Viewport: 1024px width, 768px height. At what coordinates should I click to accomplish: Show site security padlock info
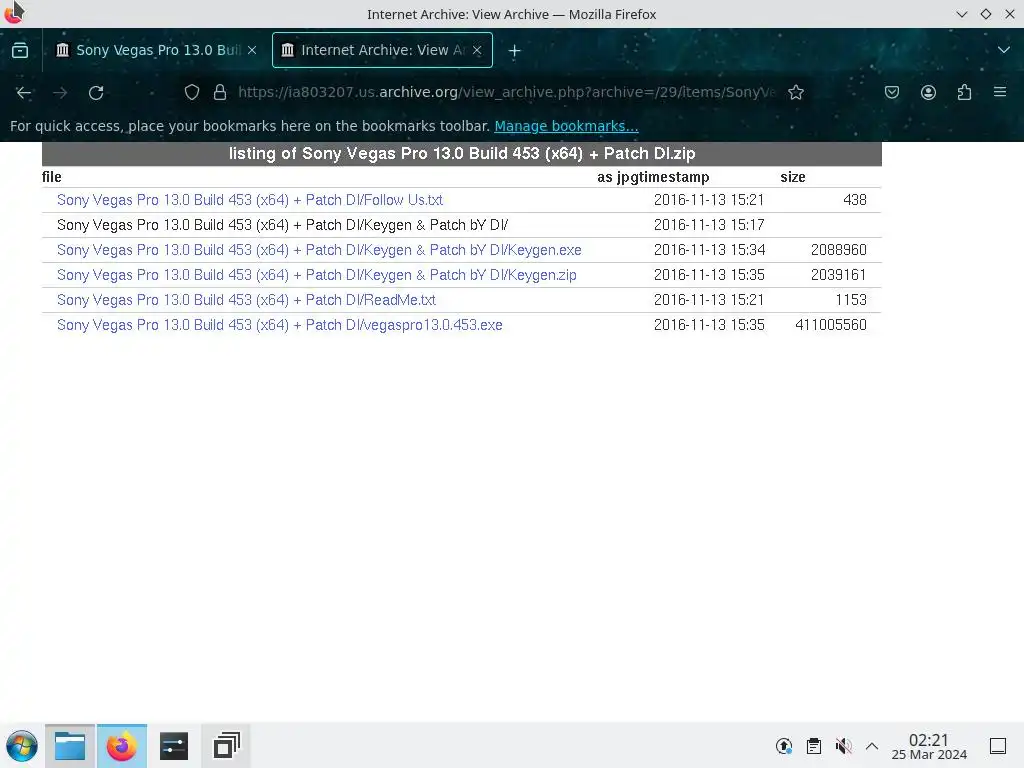(x=220, y=93)
